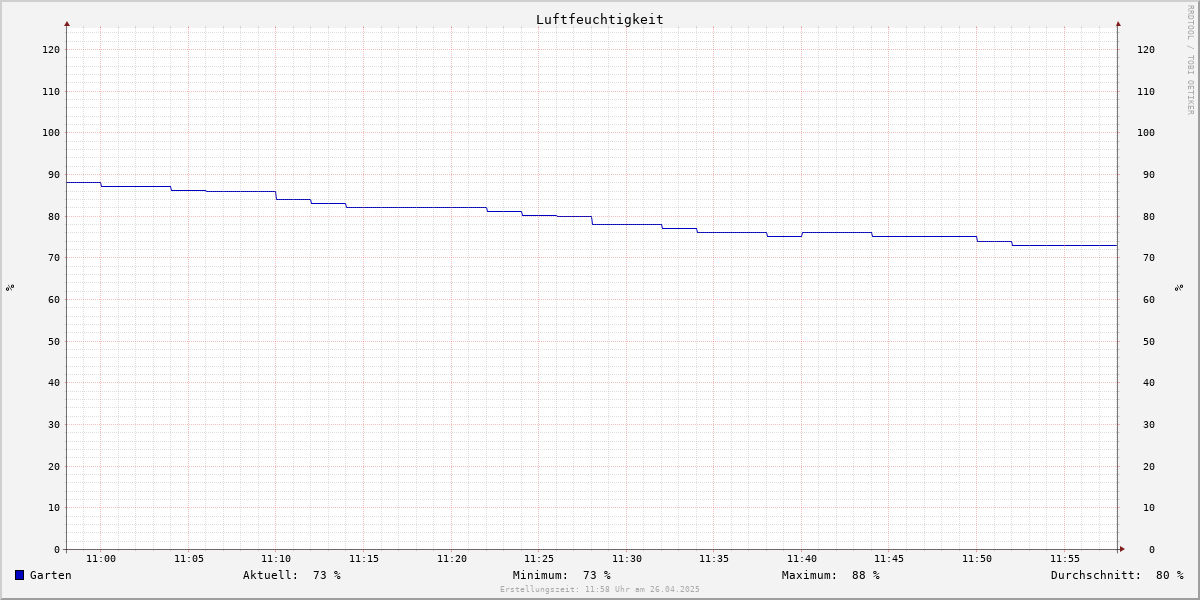The height and width of the screenshot is (600, 1200).
Task: Click the % unit label beside the left axis
Action: point(10,288)
